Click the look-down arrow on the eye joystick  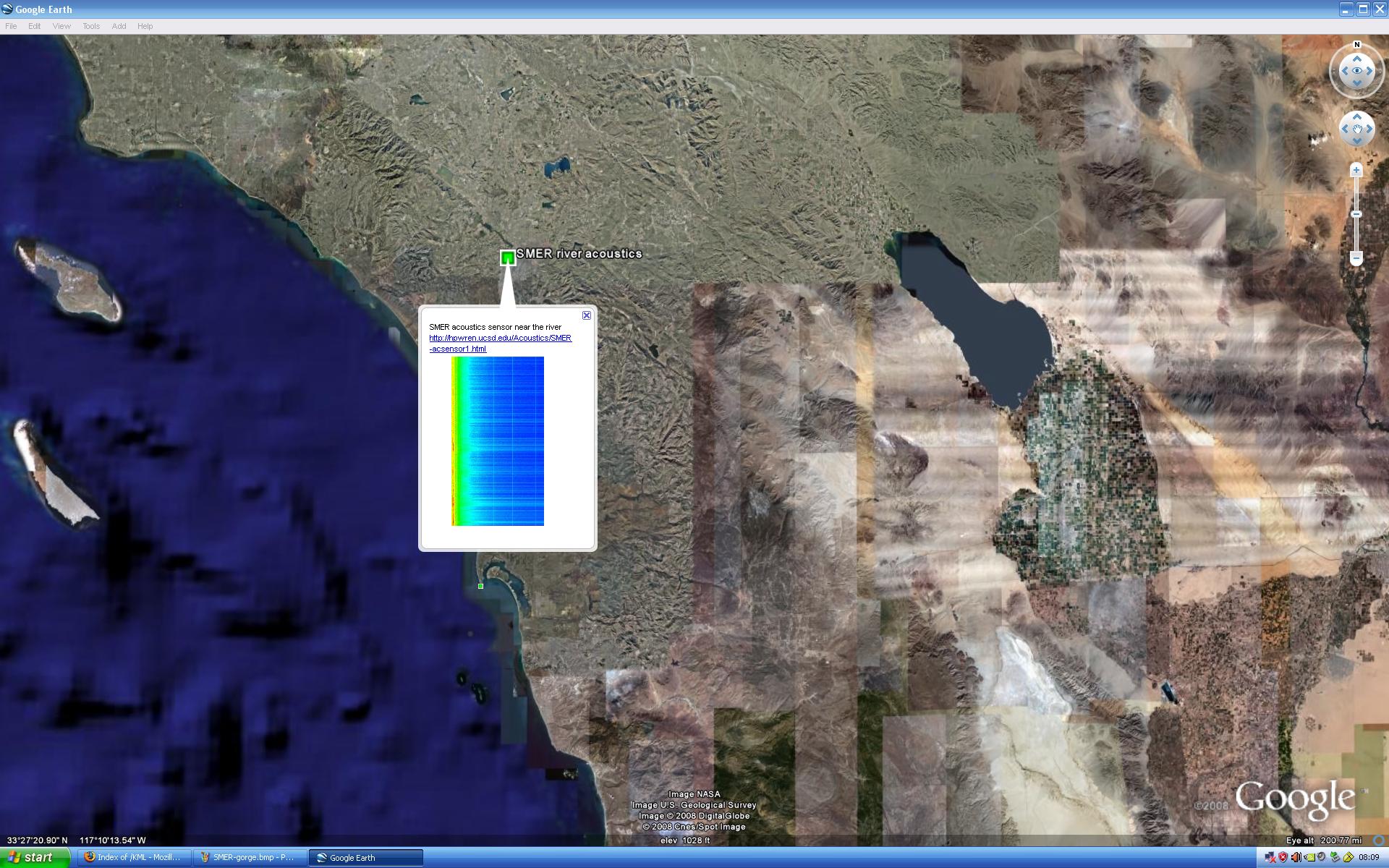[1357, 82]
